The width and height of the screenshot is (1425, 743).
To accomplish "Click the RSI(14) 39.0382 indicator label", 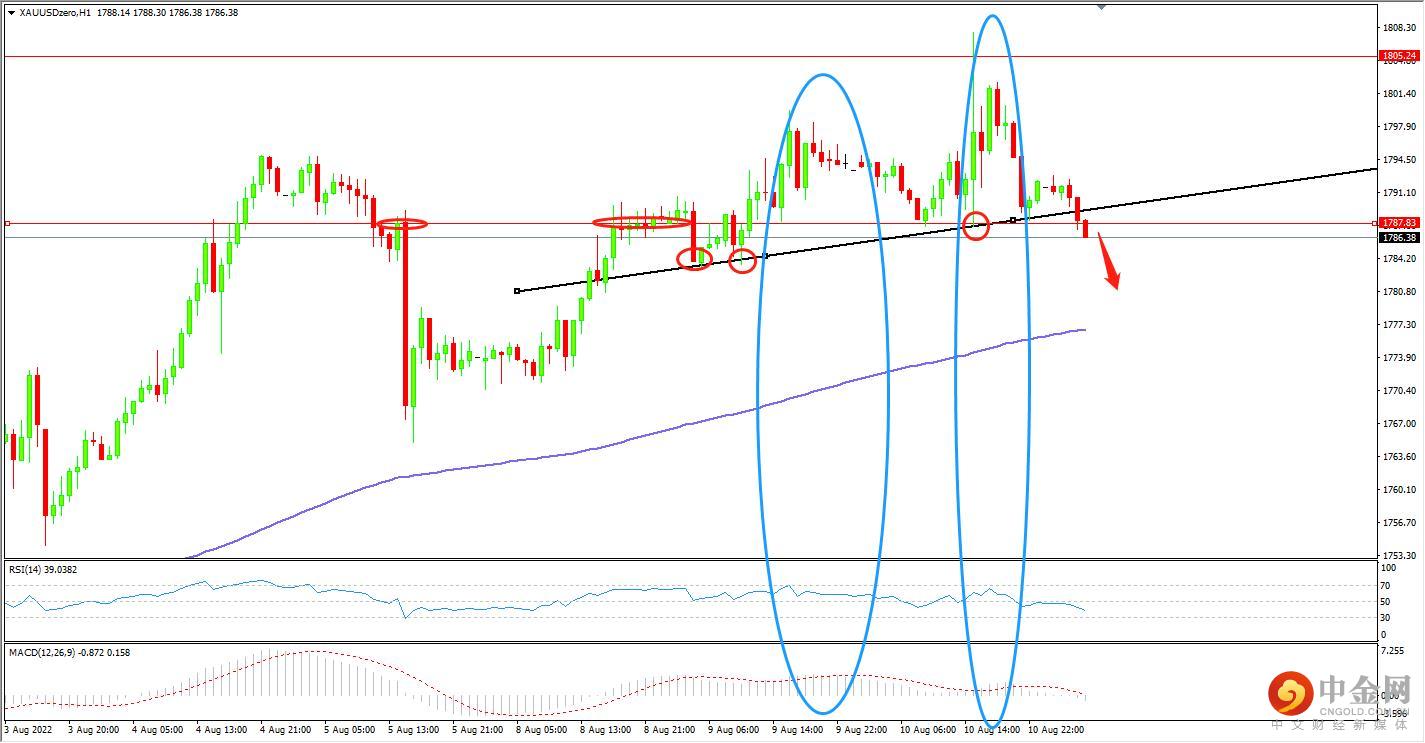I will pyautogui.click(x=43, y=569).
